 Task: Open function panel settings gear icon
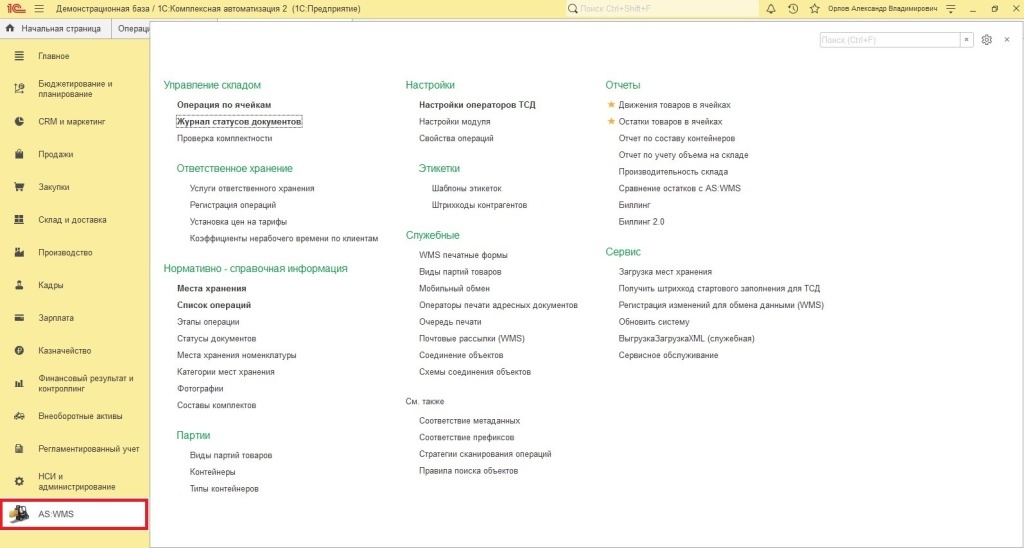click(x=987, y=40)
